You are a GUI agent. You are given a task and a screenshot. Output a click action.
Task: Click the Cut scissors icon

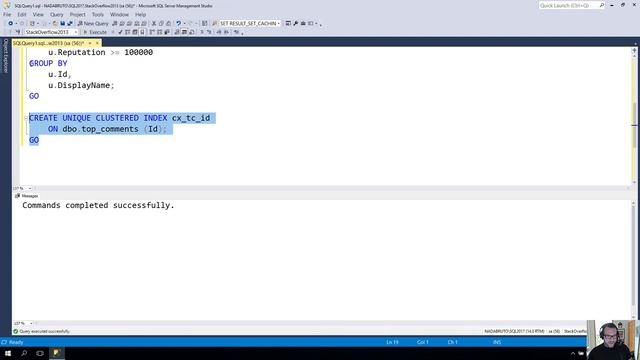coord(154,24)
